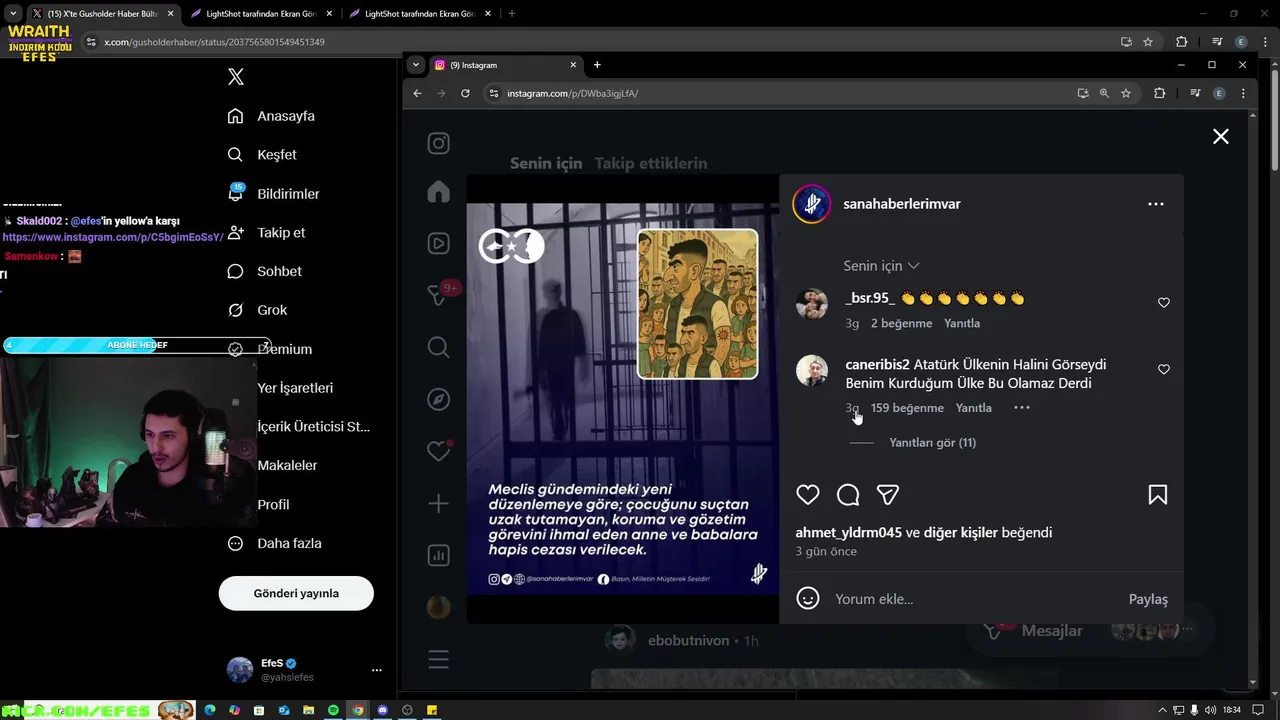
Task: Switch to the first LightShot browser tab
Action: point(260,14)
